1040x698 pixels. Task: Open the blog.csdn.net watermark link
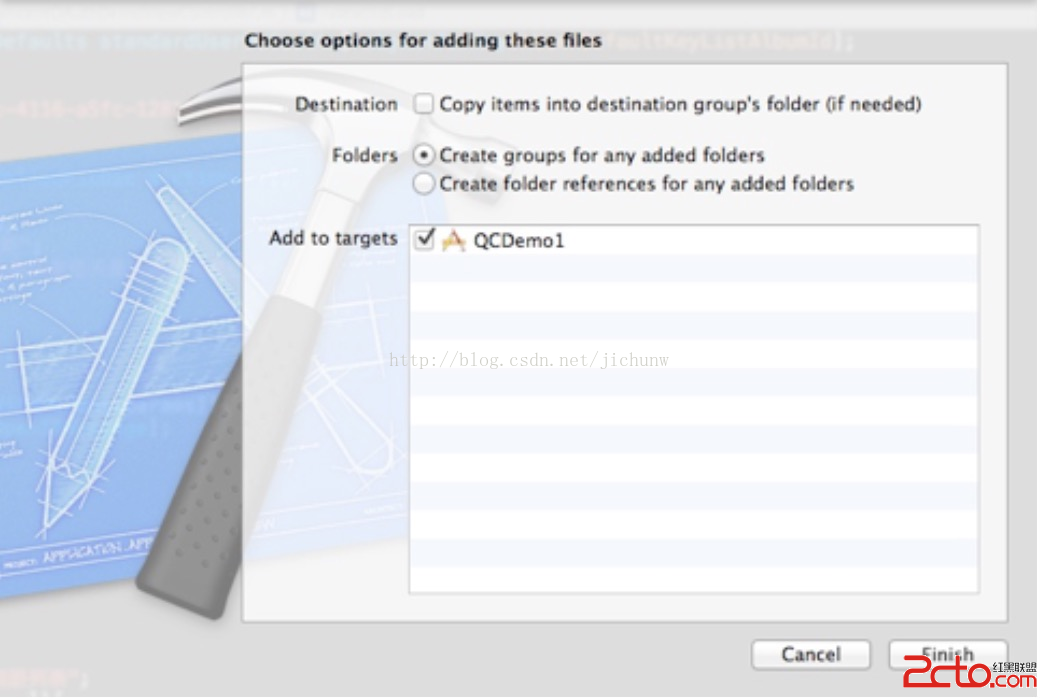pyautogui.click(x=528, y=360)
